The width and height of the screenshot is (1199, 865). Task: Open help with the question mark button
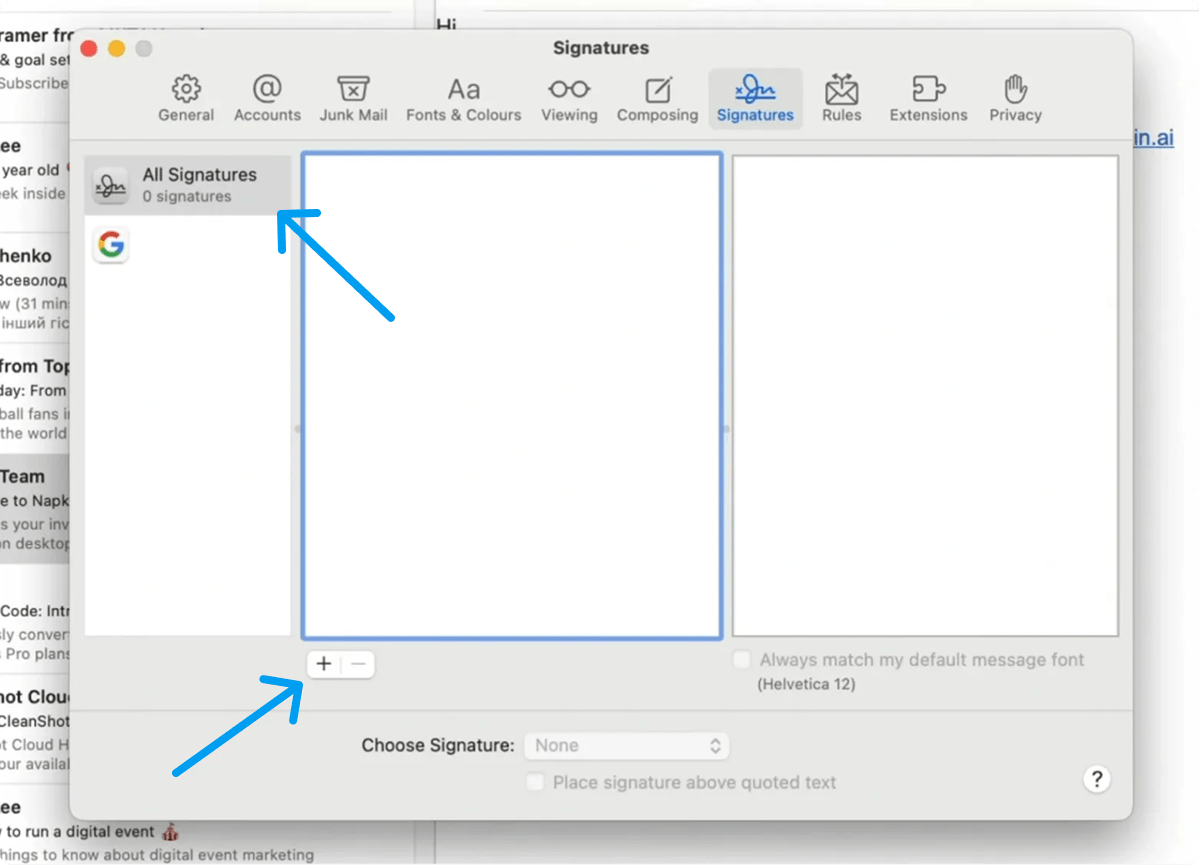coord(1097,779)
